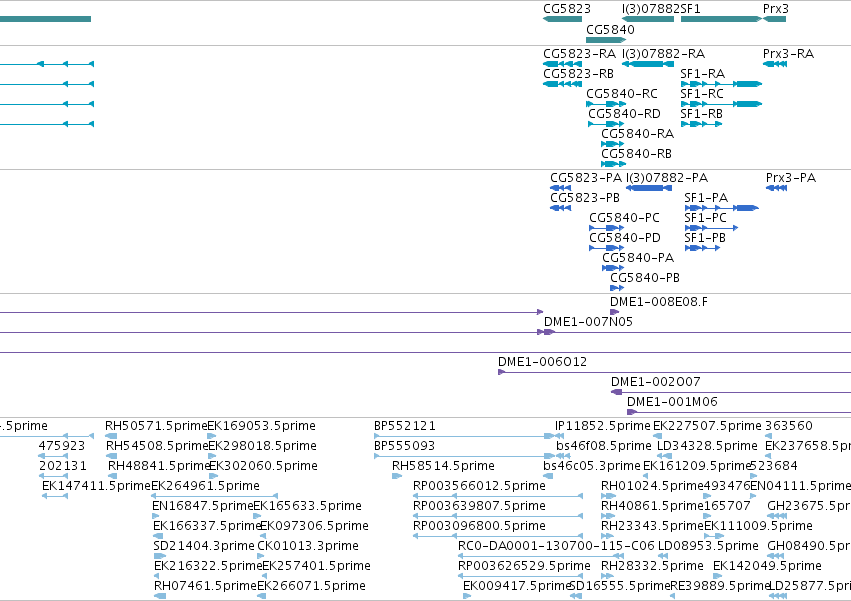The height and width of the screenshot is (601, 851).
Task: Open transcript l(3)07882-RA
Action: (648, 64)
